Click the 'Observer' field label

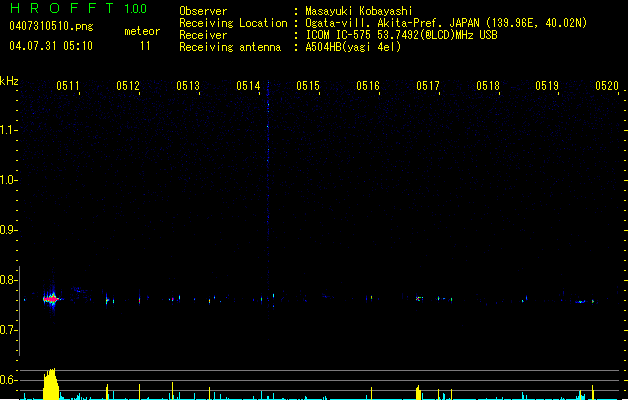coord(203,11)
